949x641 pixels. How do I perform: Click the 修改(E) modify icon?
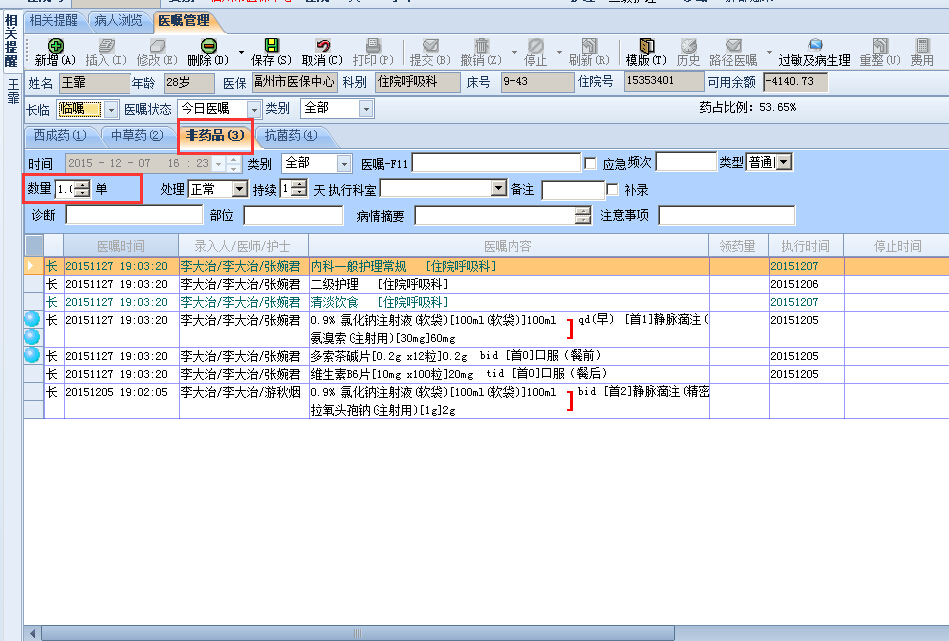point(157,46)
